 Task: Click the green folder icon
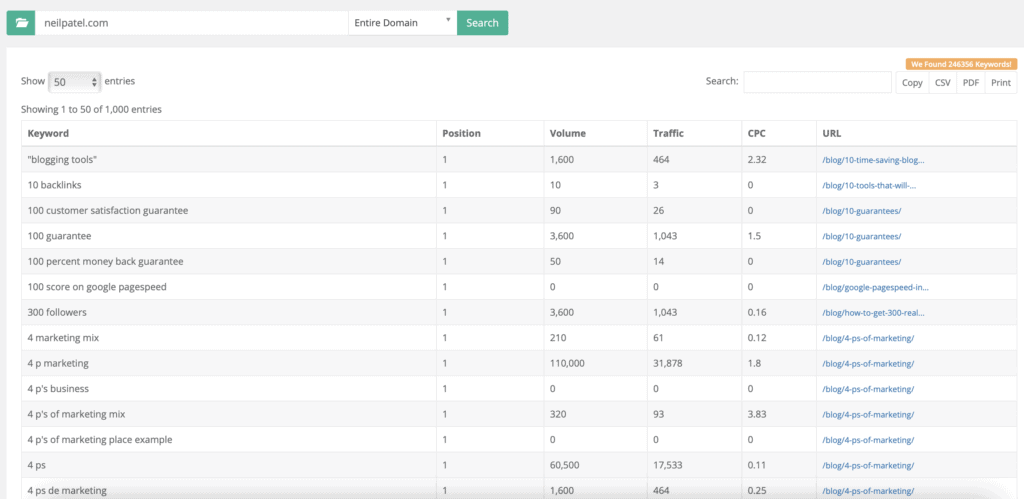pyautogui.click(x=21, y=23)
